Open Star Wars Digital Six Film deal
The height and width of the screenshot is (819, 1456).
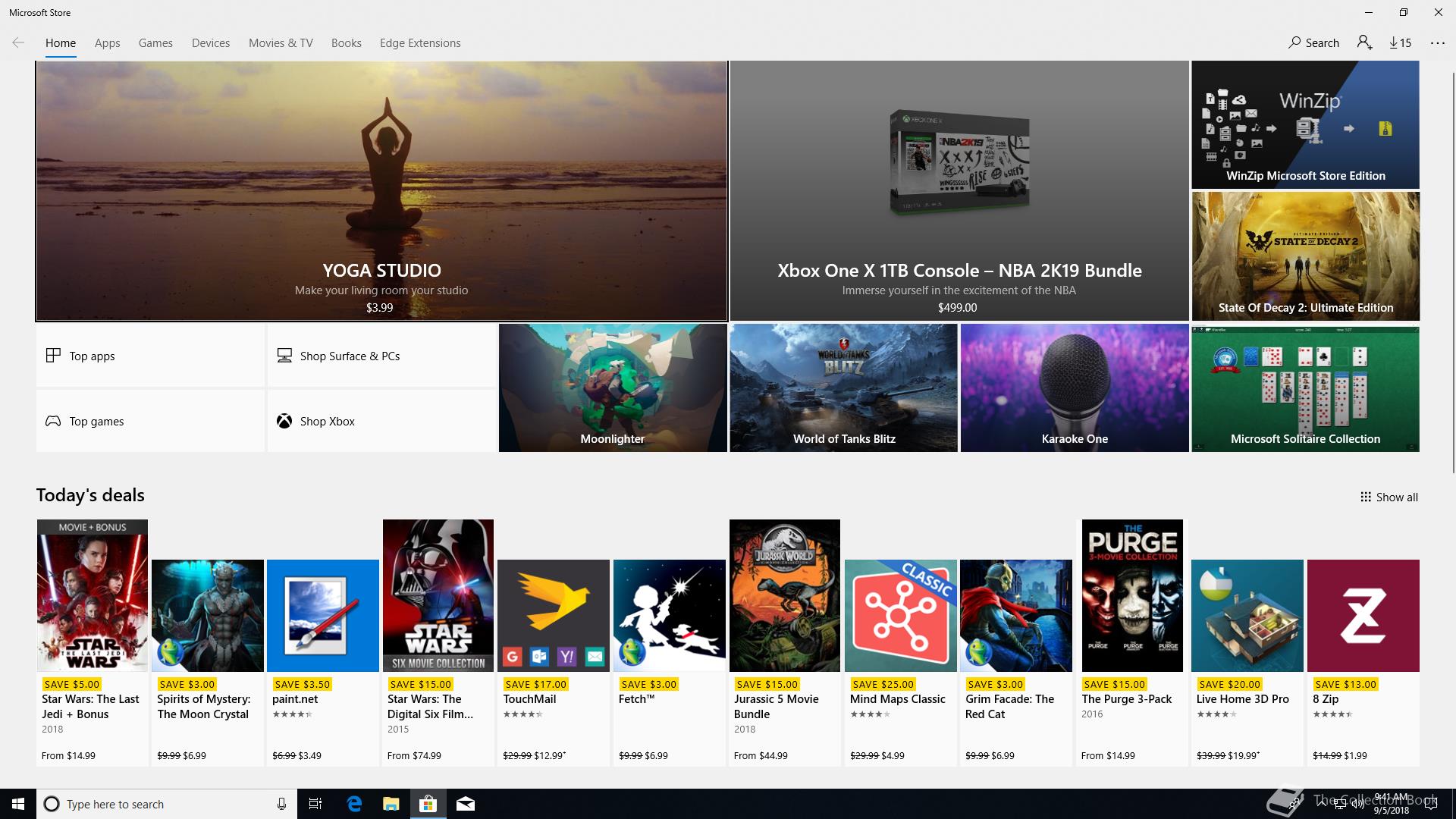coord(438,642)
